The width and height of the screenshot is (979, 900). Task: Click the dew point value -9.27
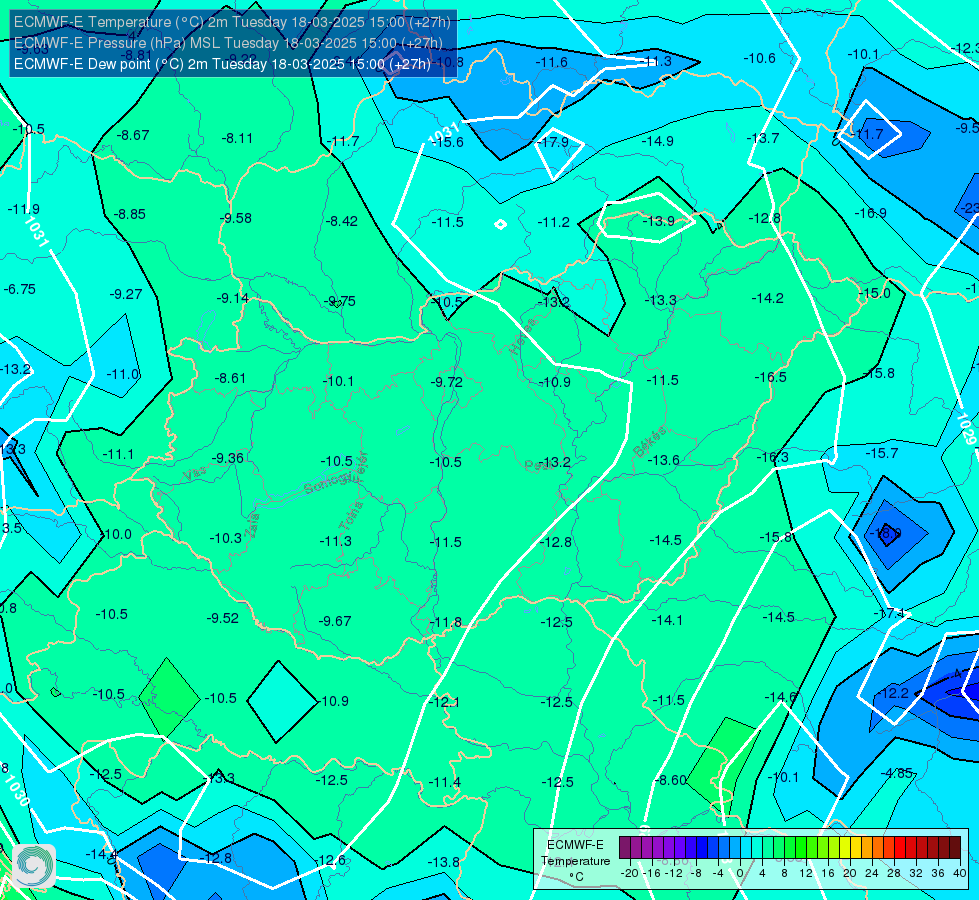(125, 294)
